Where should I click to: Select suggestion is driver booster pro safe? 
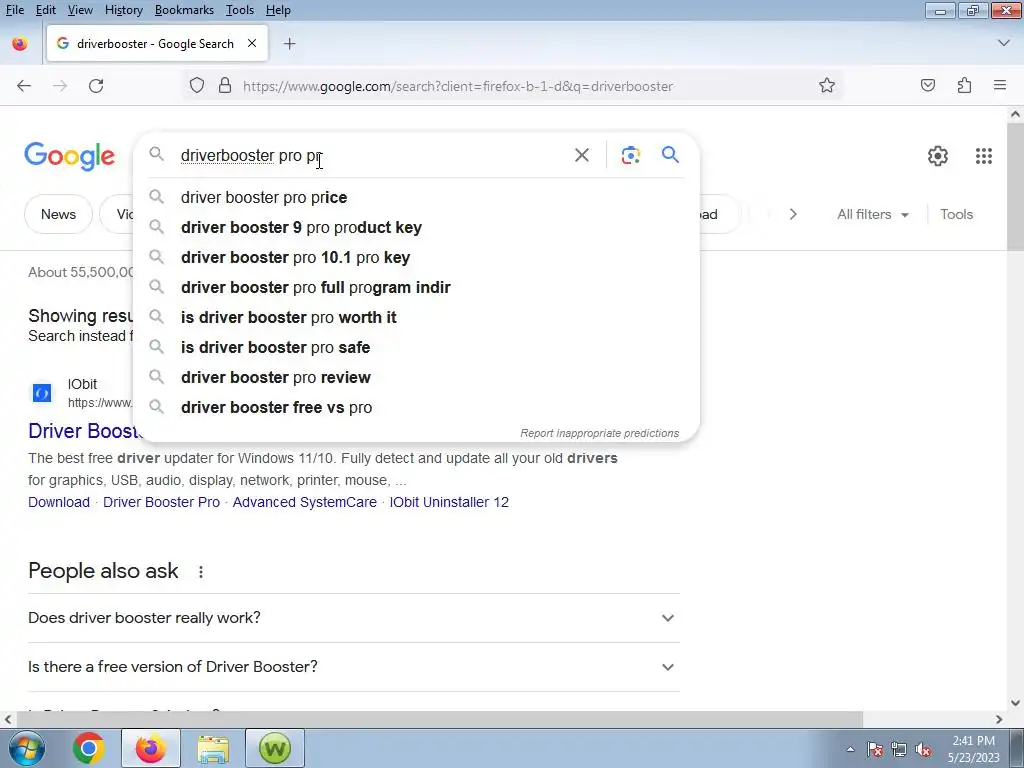(x=416, y=347)
